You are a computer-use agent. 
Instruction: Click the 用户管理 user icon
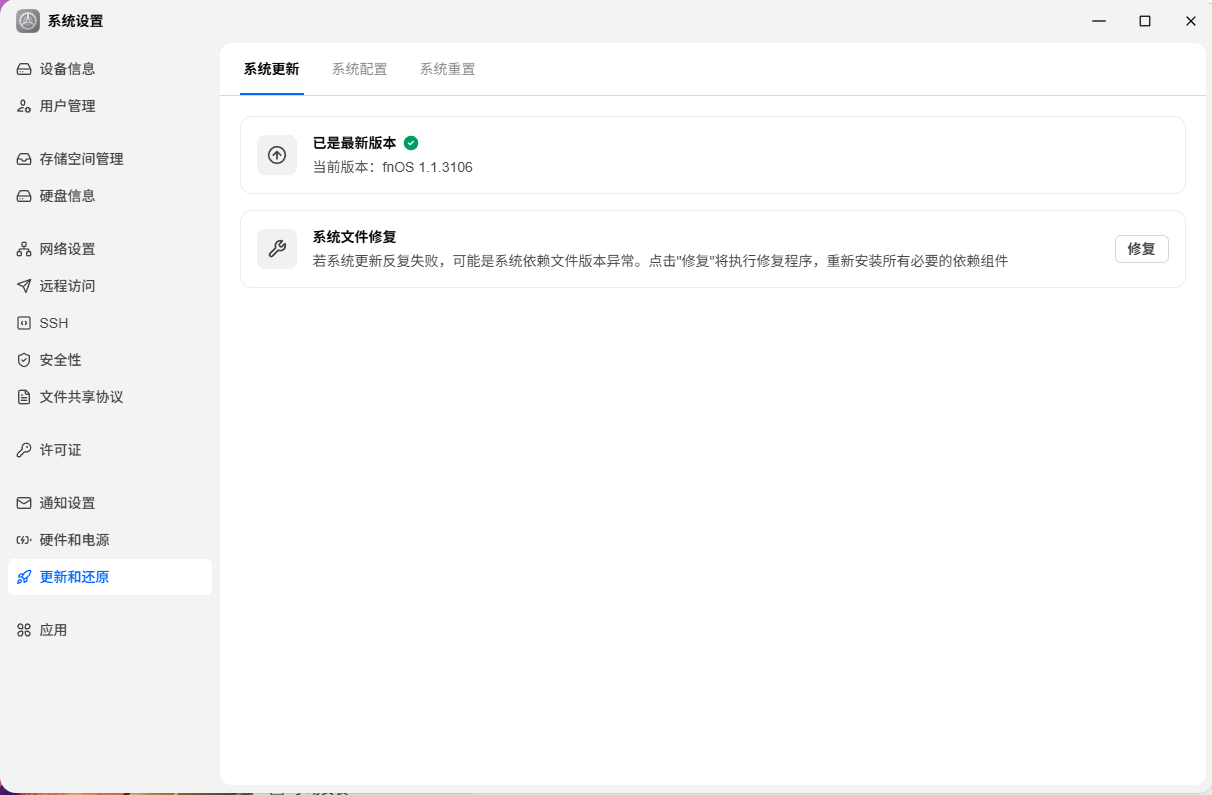pos(24,106)
